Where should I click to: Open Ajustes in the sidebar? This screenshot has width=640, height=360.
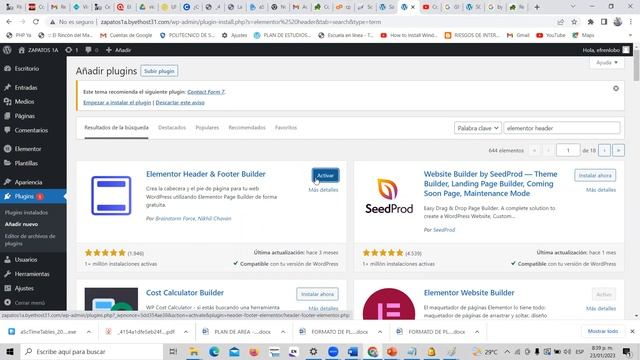coord(24,288)
